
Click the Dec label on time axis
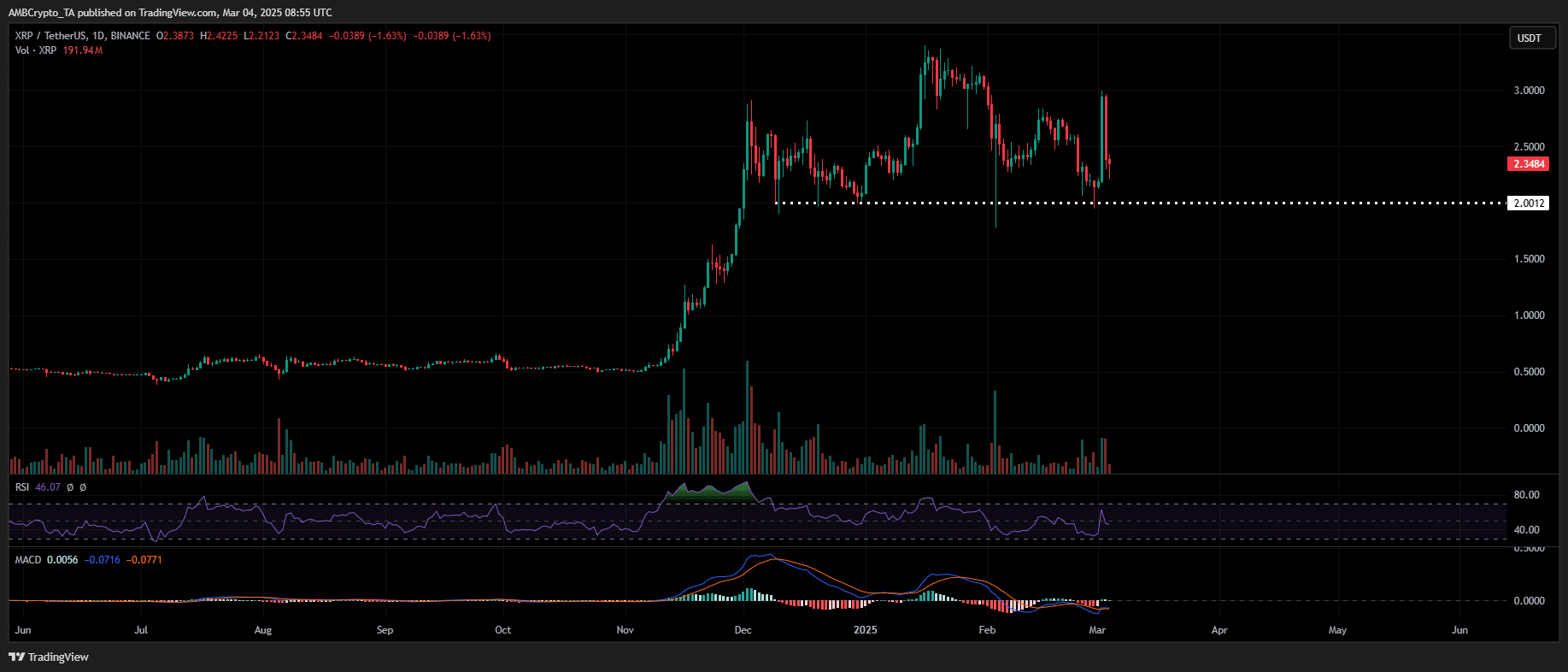pos(743,630)
